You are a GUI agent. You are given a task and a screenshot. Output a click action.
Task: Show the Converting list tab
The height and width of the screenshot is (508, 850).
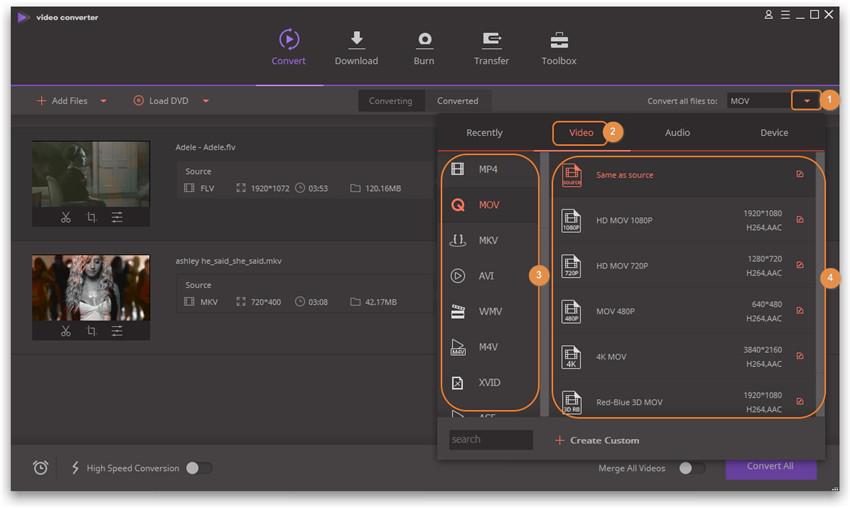[390, 101]
